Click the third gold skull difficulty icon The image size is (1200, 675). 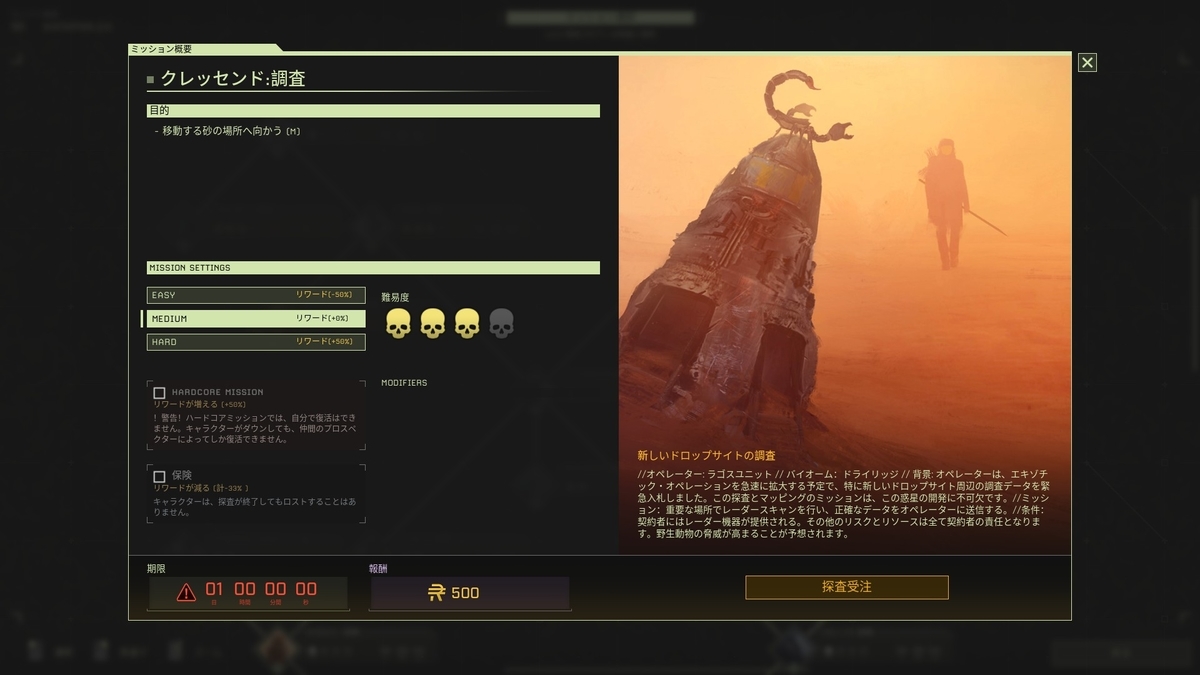click(x=467, y=323)
